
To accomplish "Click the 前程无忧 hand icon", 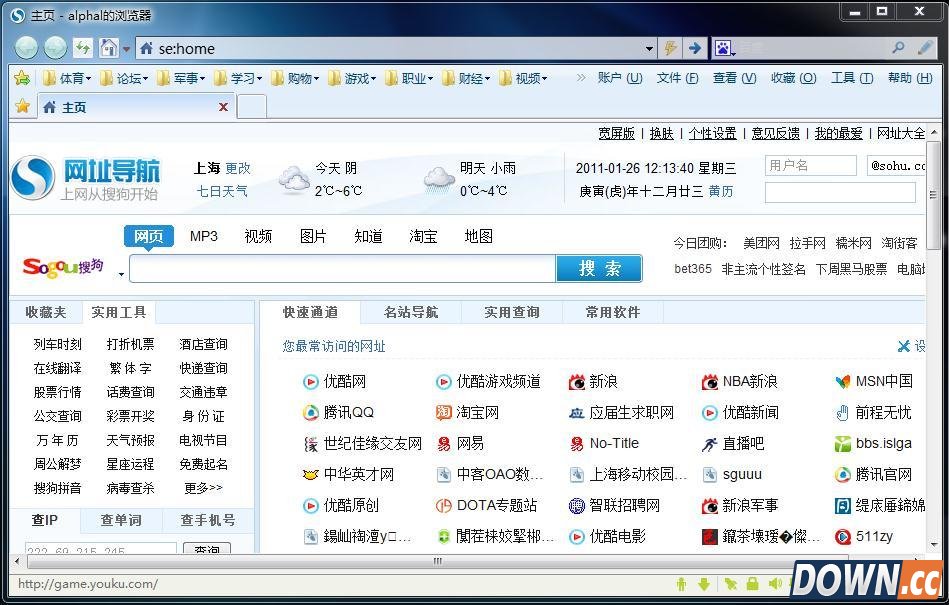I will point(842,413).
